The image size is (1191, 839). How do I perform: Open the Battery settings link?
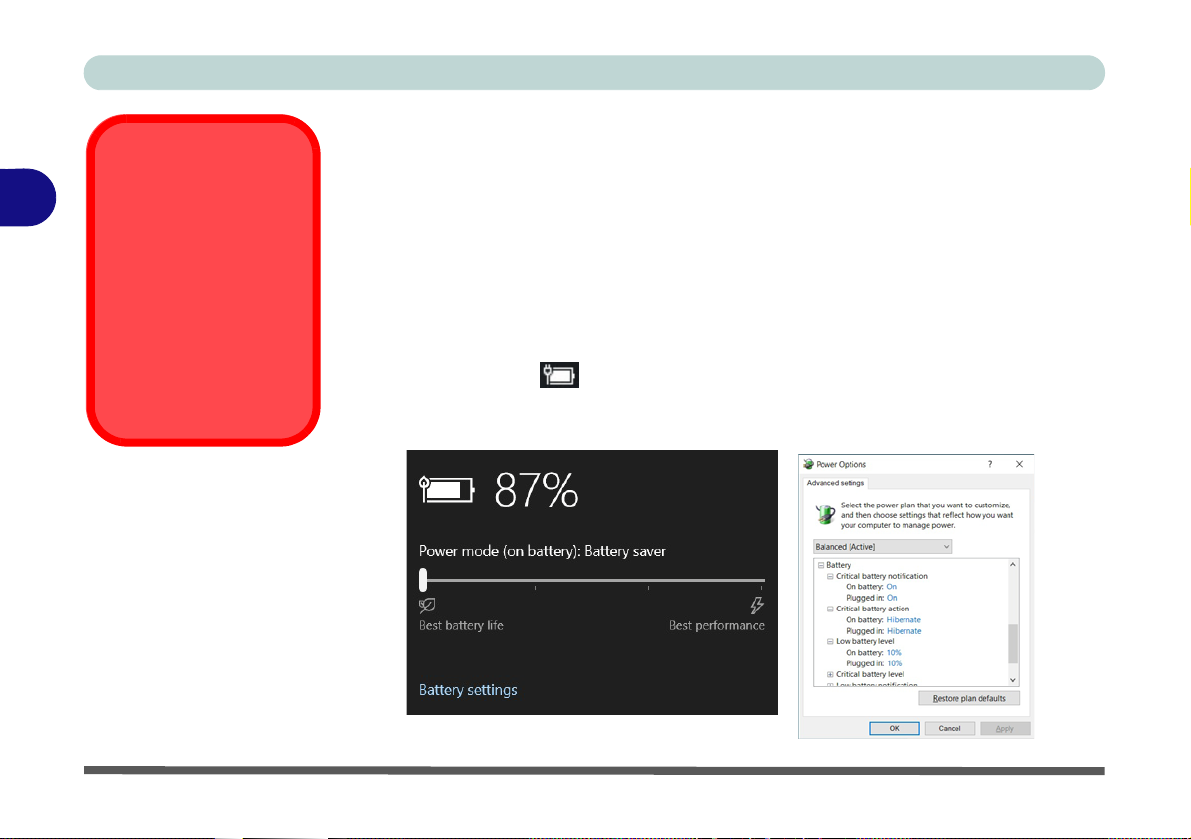tap(468, 689)
